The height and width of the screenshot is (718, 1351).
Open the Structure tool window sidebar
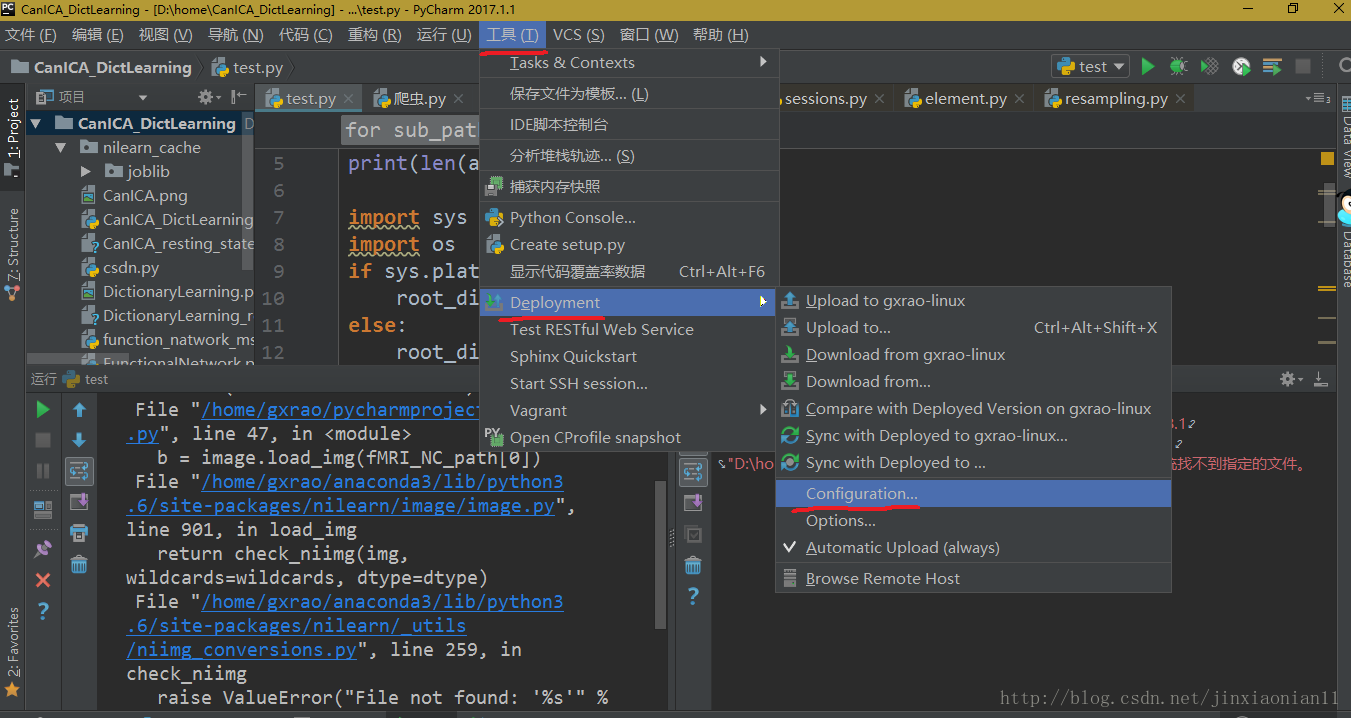pyautogui.click(x=13, y=252)
